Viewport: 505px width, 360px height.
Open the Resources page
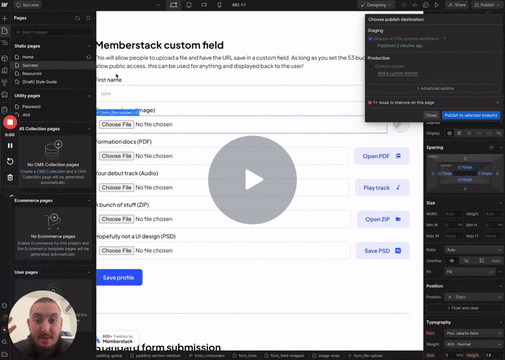[32, 74]
